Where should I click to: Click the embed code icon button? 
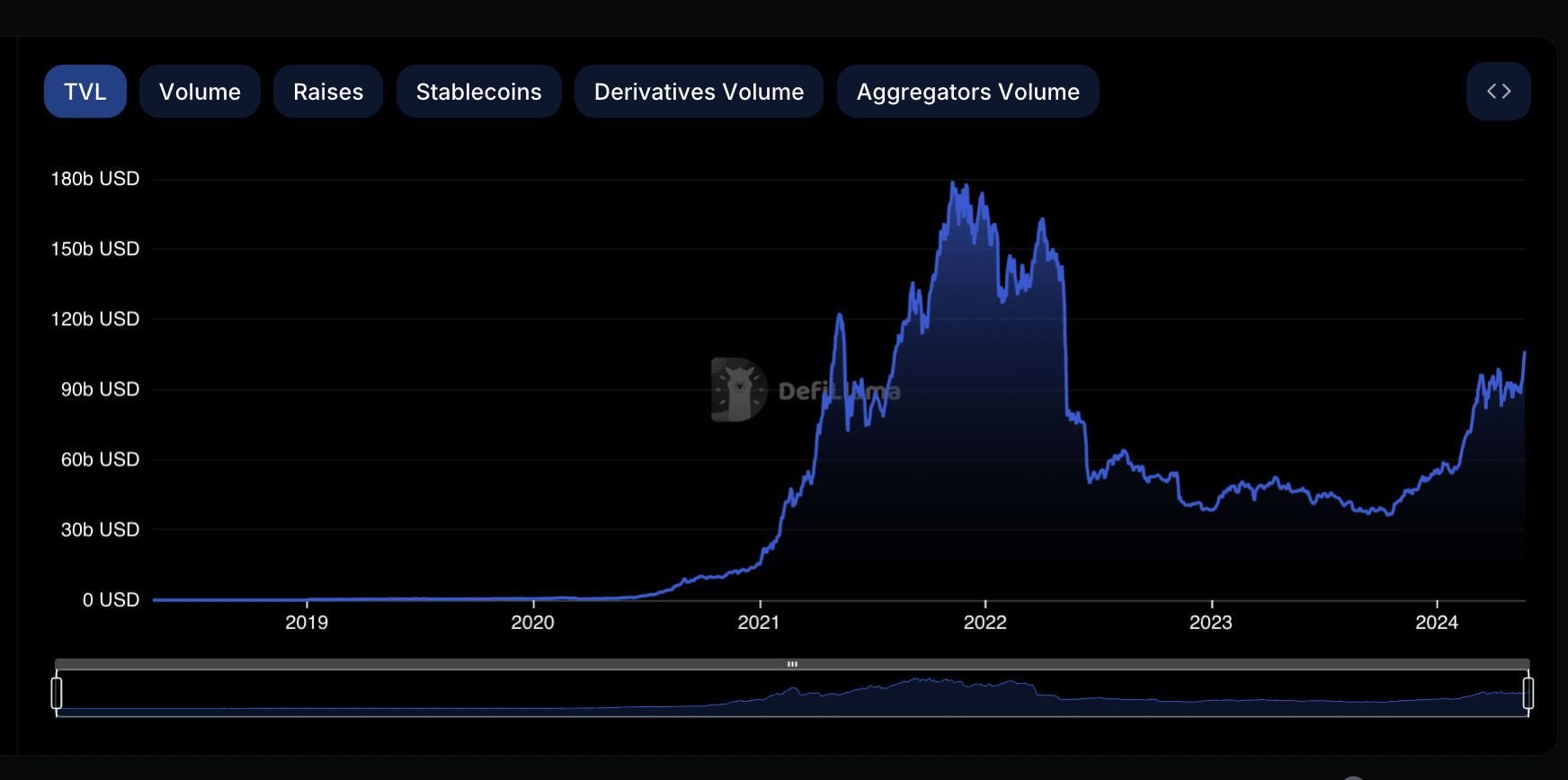[1498, 92]
